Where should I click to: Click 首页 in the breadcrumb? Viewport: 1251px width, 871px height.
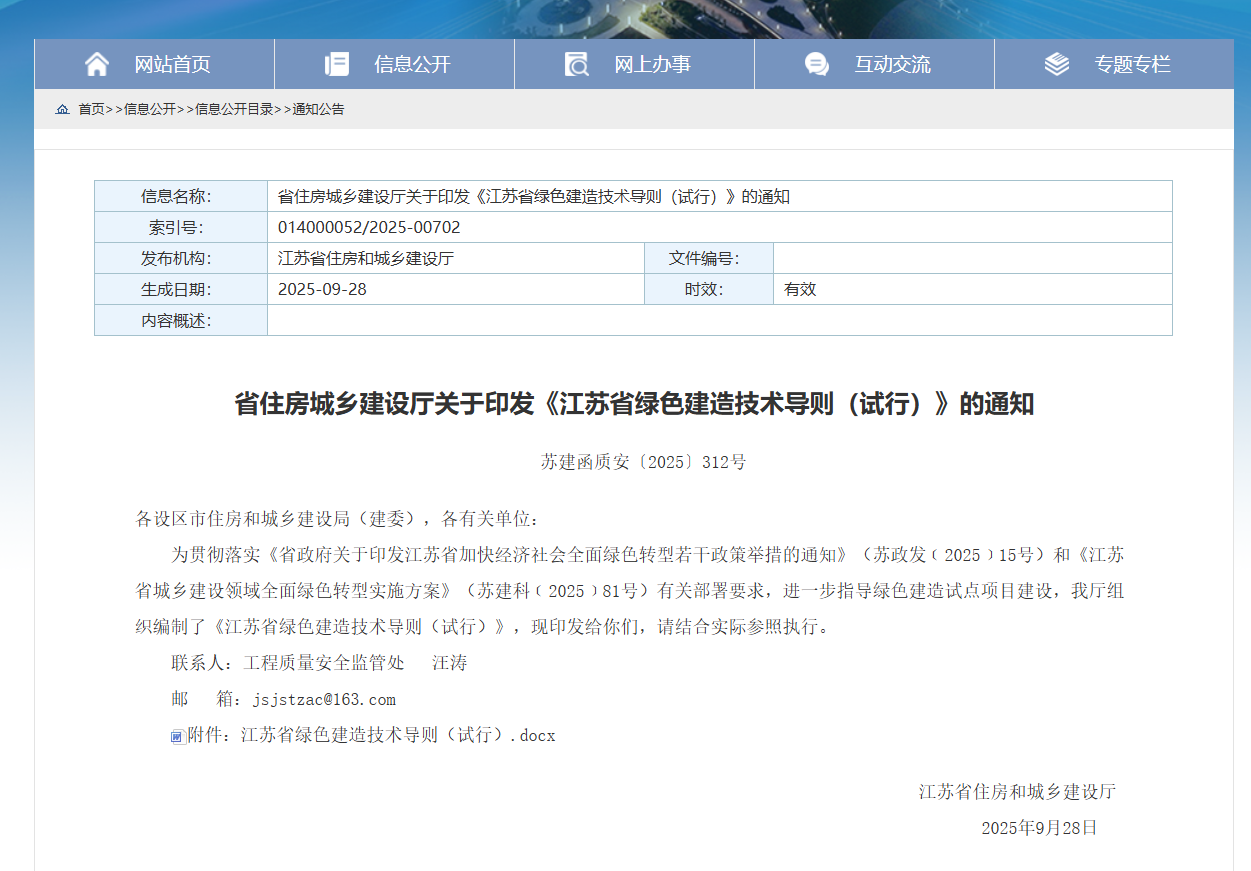pos(91,109)
